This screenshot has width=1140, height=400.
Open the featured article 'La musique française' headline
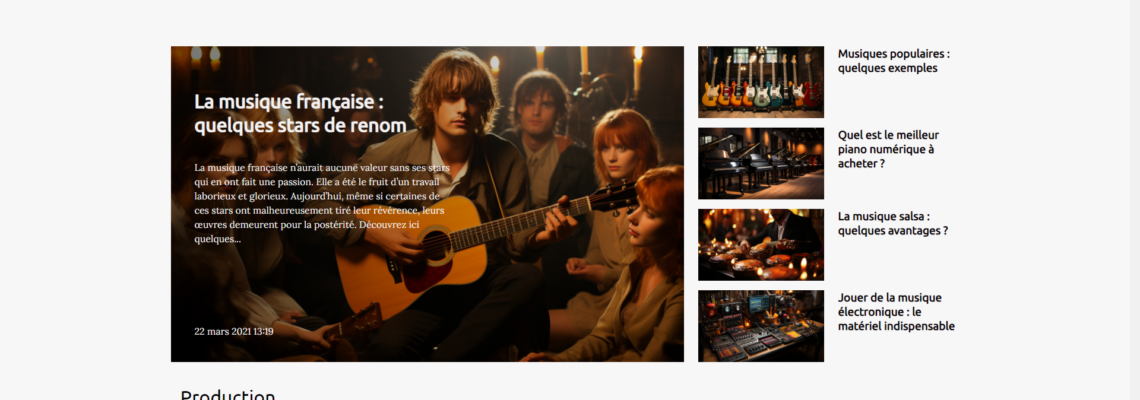point(300,113)
